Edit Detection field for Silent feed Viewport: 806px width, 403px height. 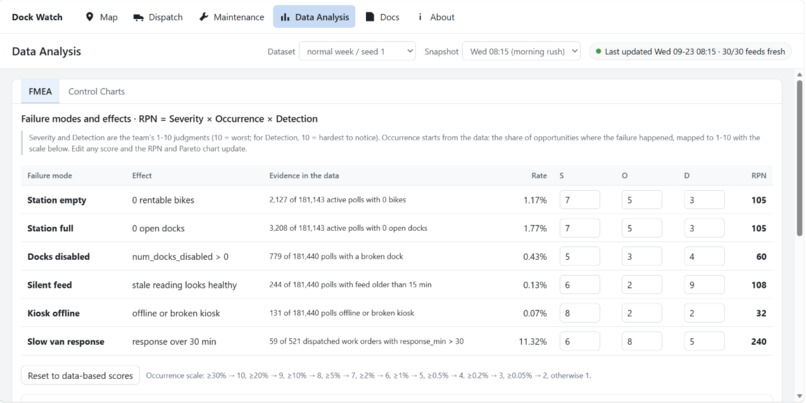coord(704,285)
